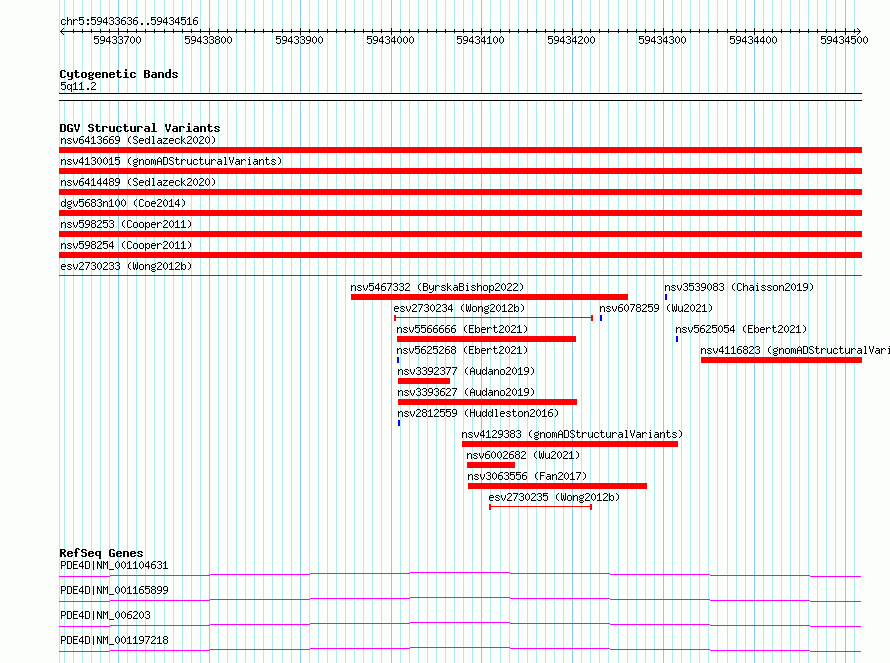Screen dimensions: 890x663
Task: Click the red bar under nsv6413669
Action: [460, 150]
